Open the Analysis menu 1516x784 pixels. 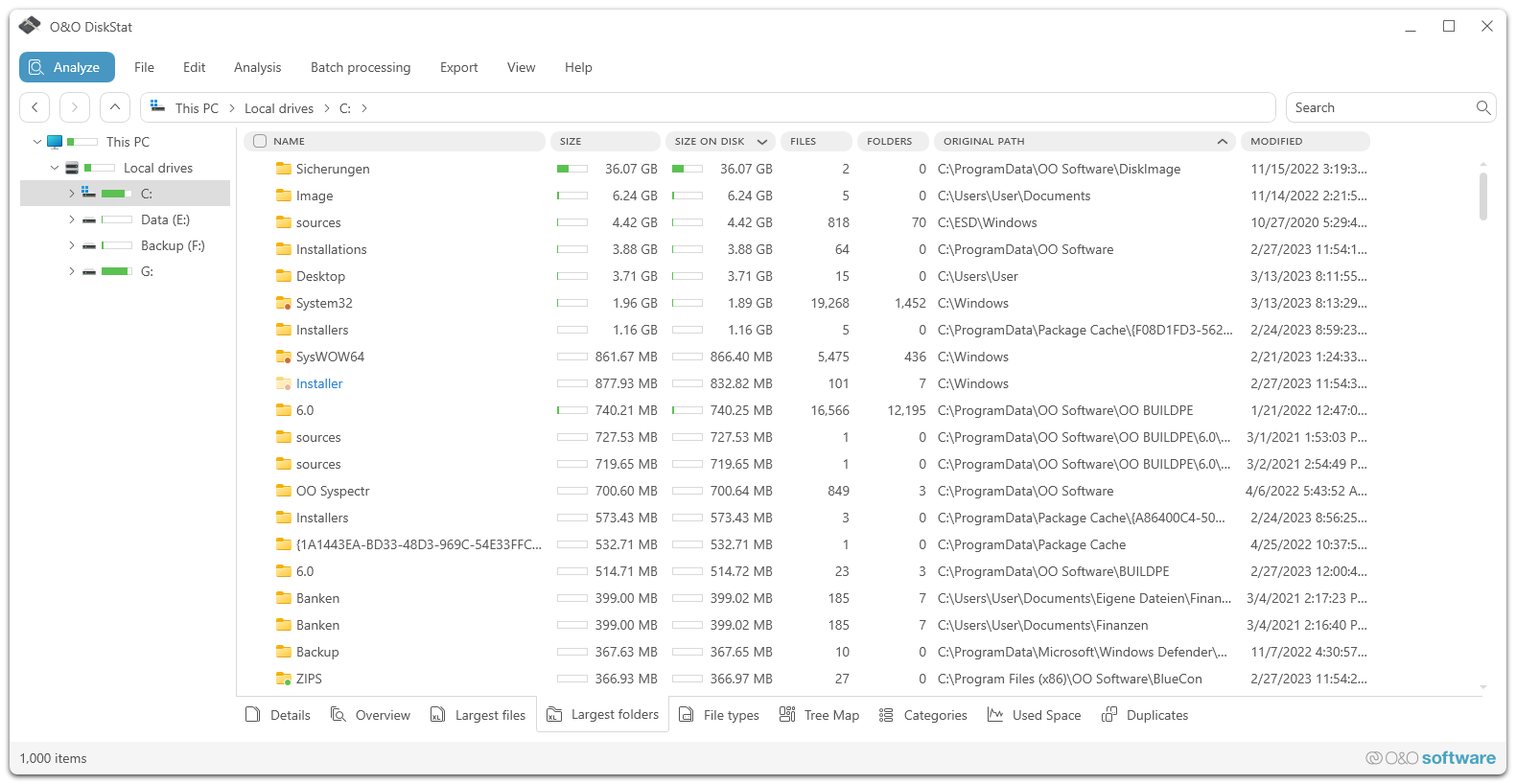[257, 67]
